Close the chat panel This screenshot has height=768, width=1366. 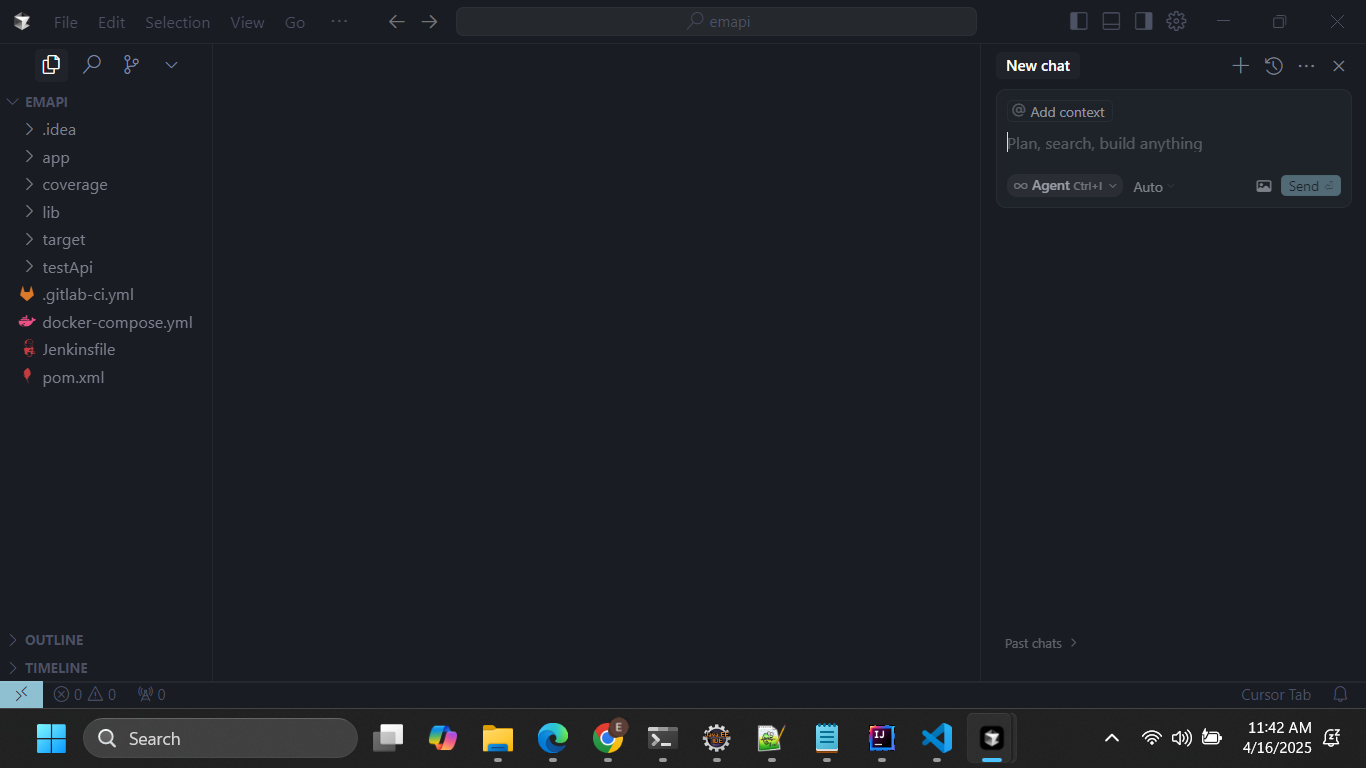1339,66
